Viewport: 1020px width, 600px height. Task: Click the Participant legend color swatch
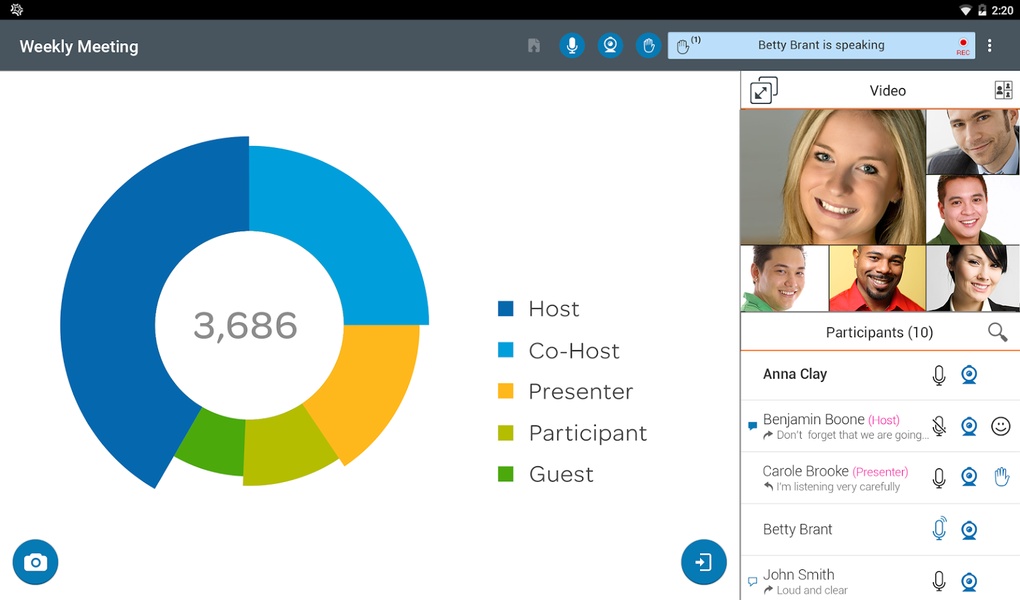tap(505, 433)
